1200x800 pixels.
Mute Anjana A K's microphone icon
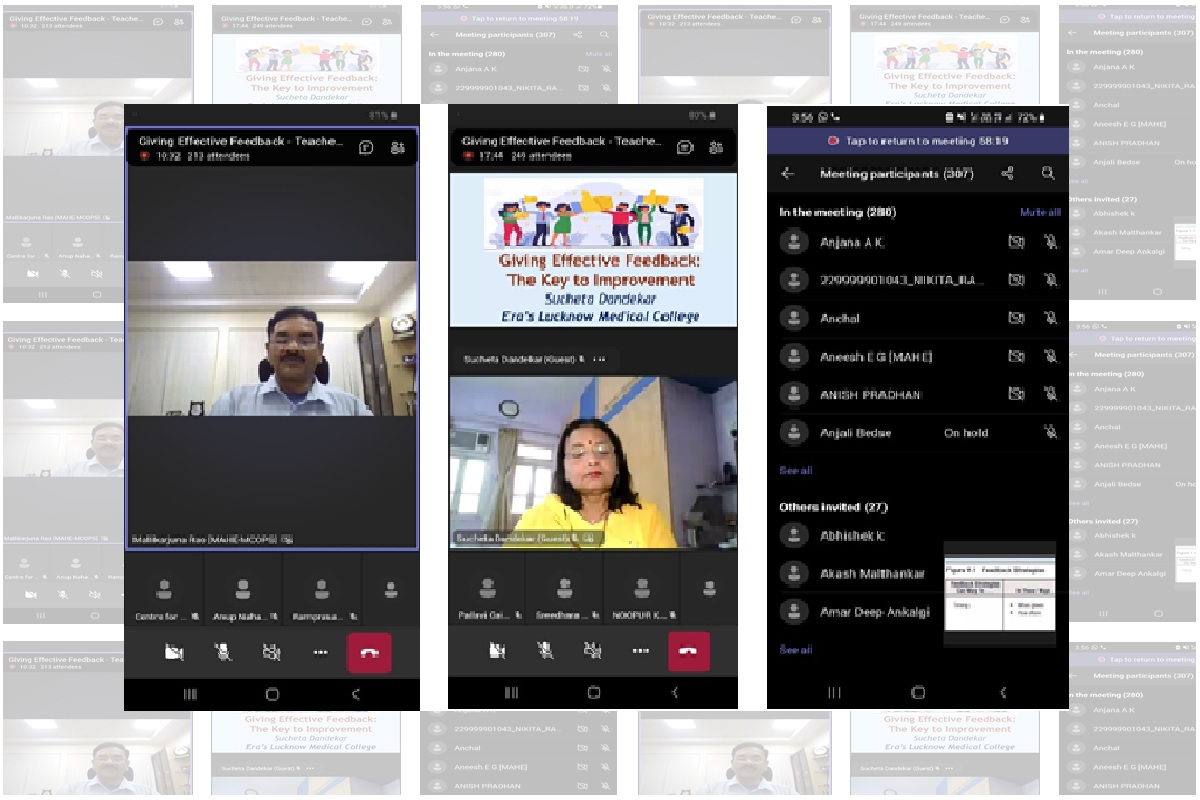point(1050,242)
